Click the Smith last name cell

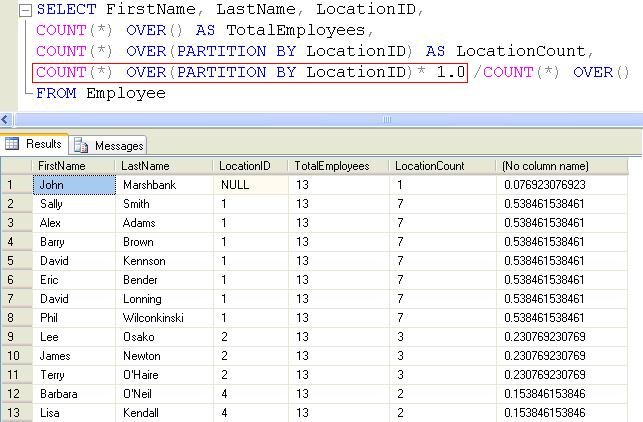pyautogui.click(x=164, y=204)
